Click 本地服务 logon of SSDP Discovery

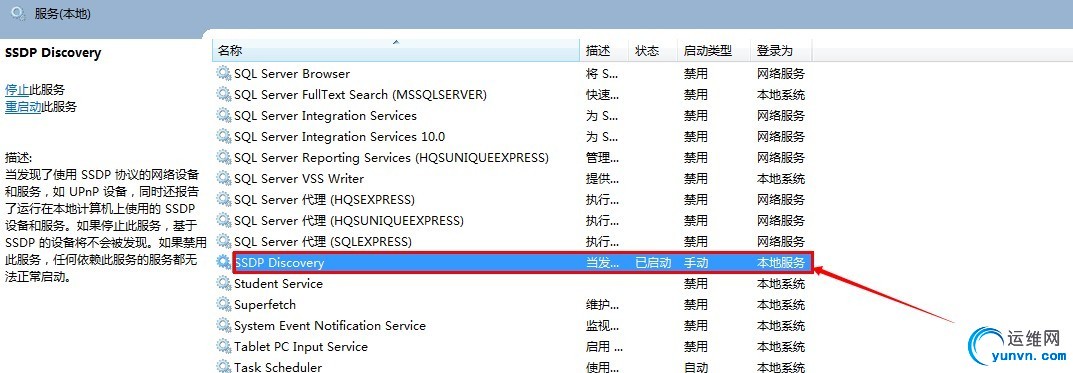click(781, 262)
